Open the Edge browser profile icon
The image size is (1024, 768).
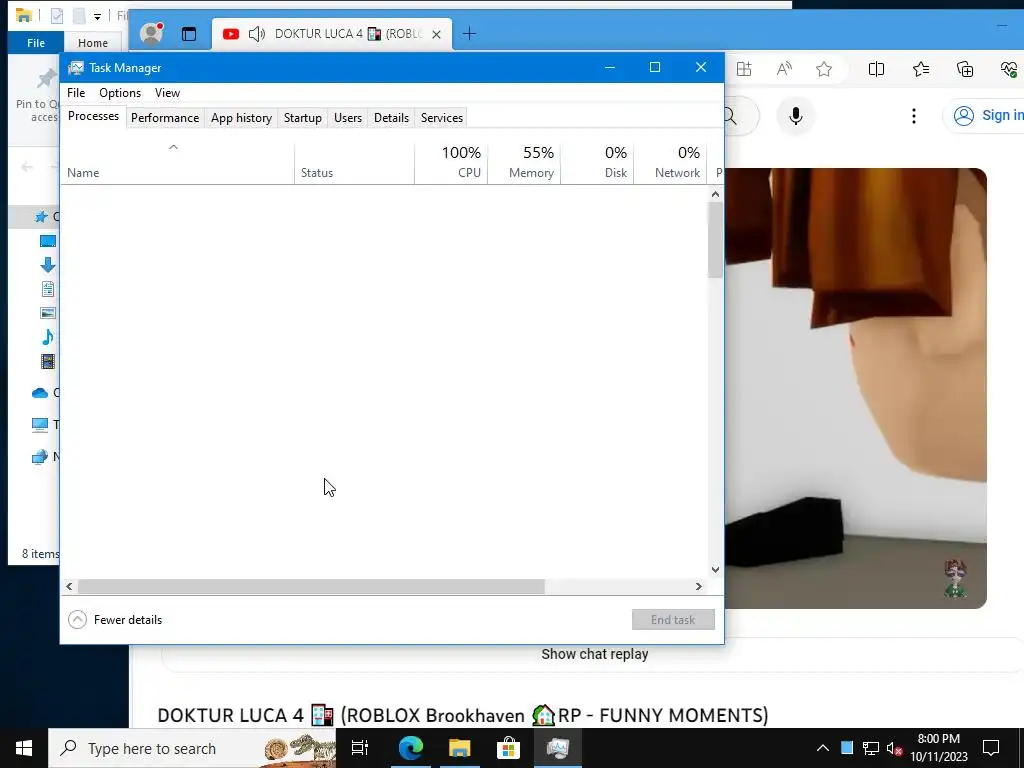tap(151, 33)
